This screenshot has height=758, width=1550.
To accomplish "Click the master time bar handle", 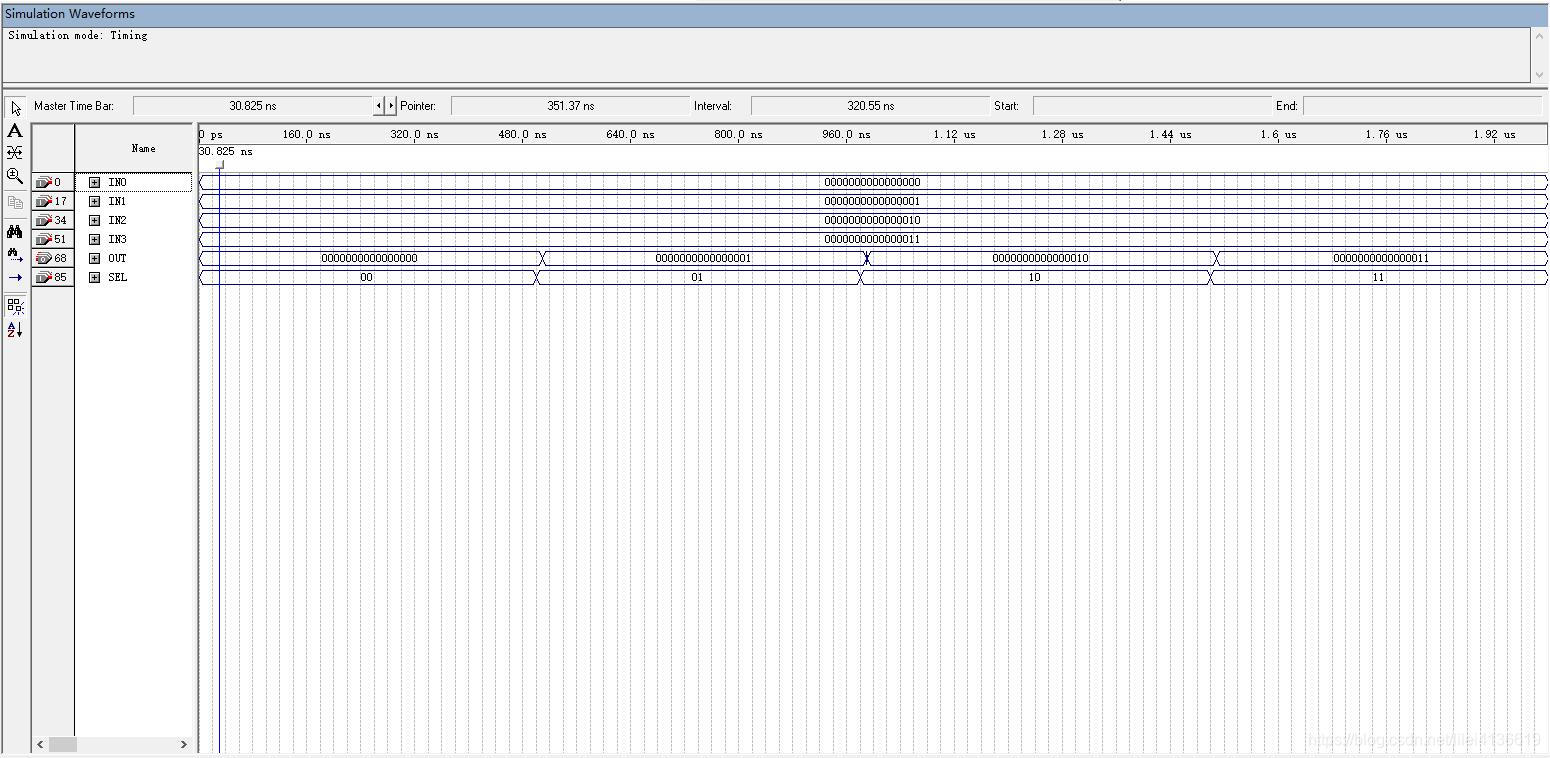I will click(x=220, y=165).
